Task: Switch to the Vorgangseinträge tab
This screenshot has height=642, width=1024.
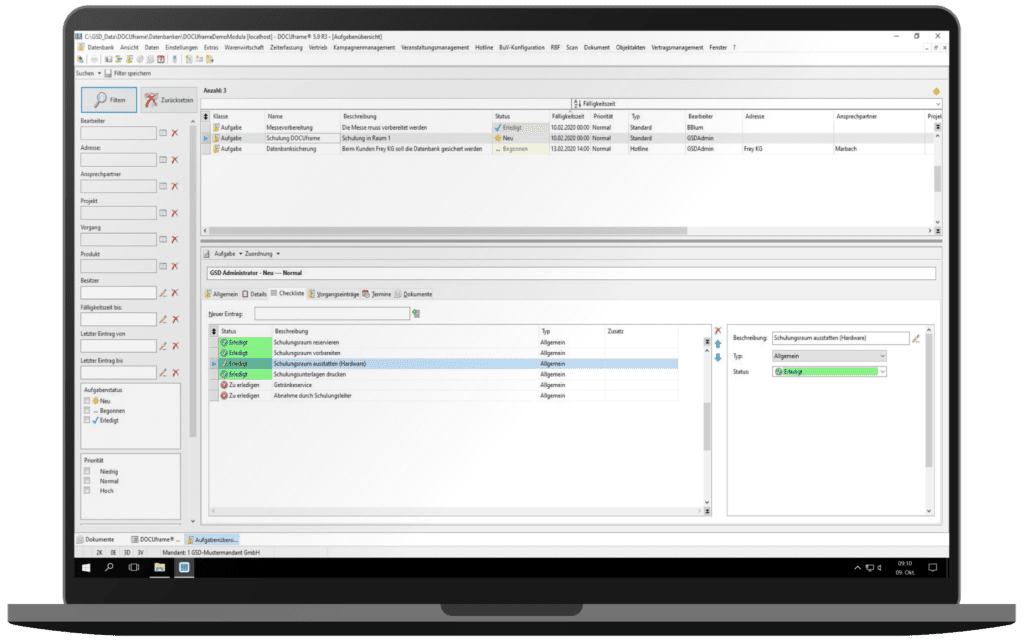Action: tap(334, 295)
